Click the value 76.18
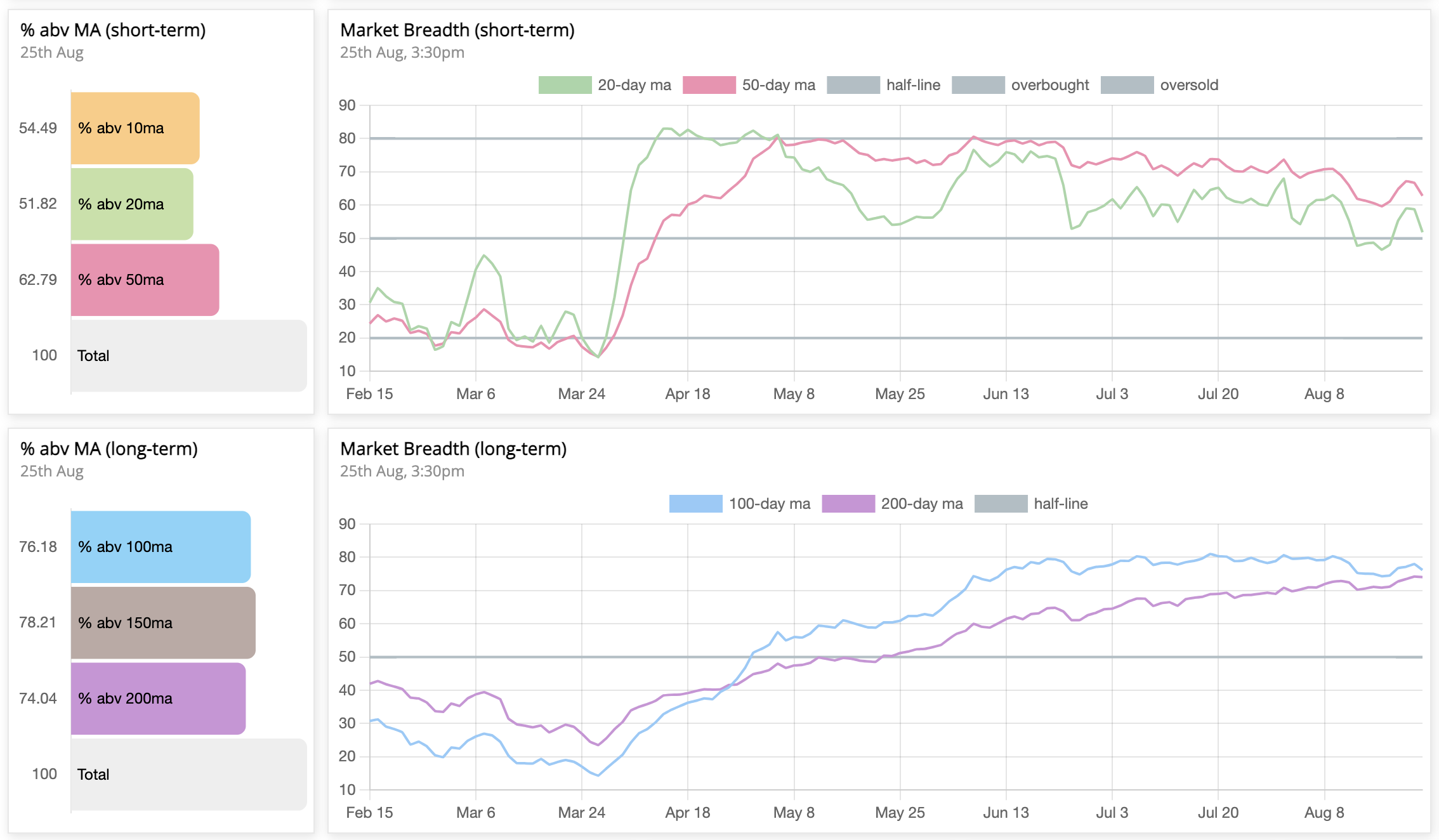 [38, 547]
